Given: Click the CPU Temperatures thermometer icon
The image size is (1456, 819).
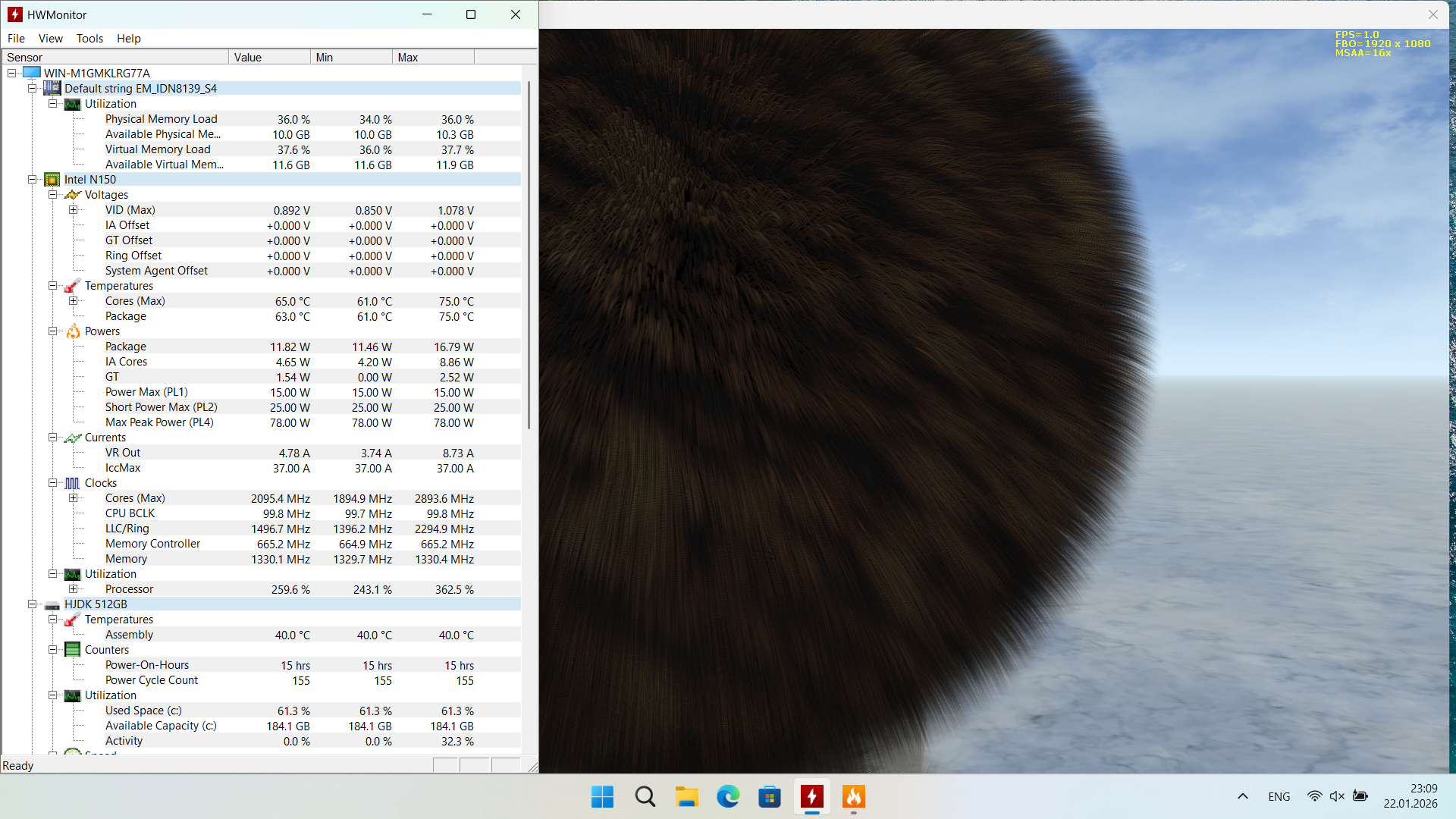Looking at the screenshot, I should tap(73, 286).
